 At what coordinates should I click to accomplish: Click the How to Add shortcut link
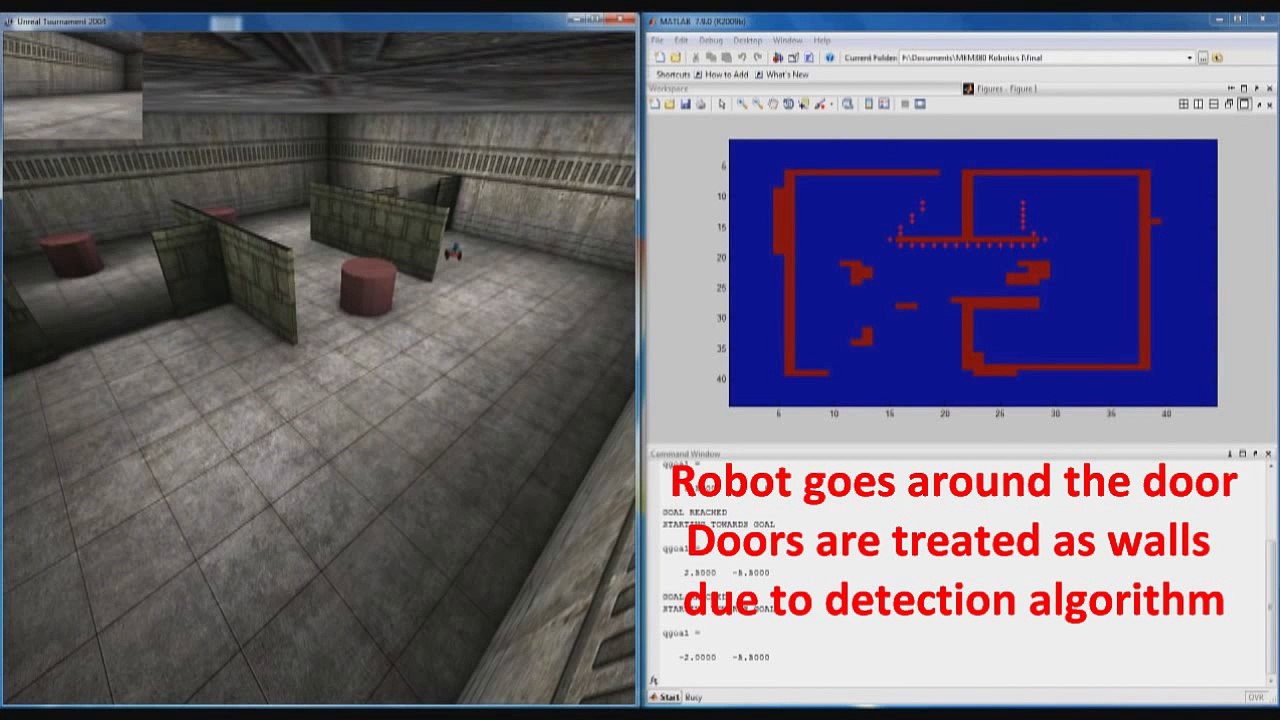[726, 75]
